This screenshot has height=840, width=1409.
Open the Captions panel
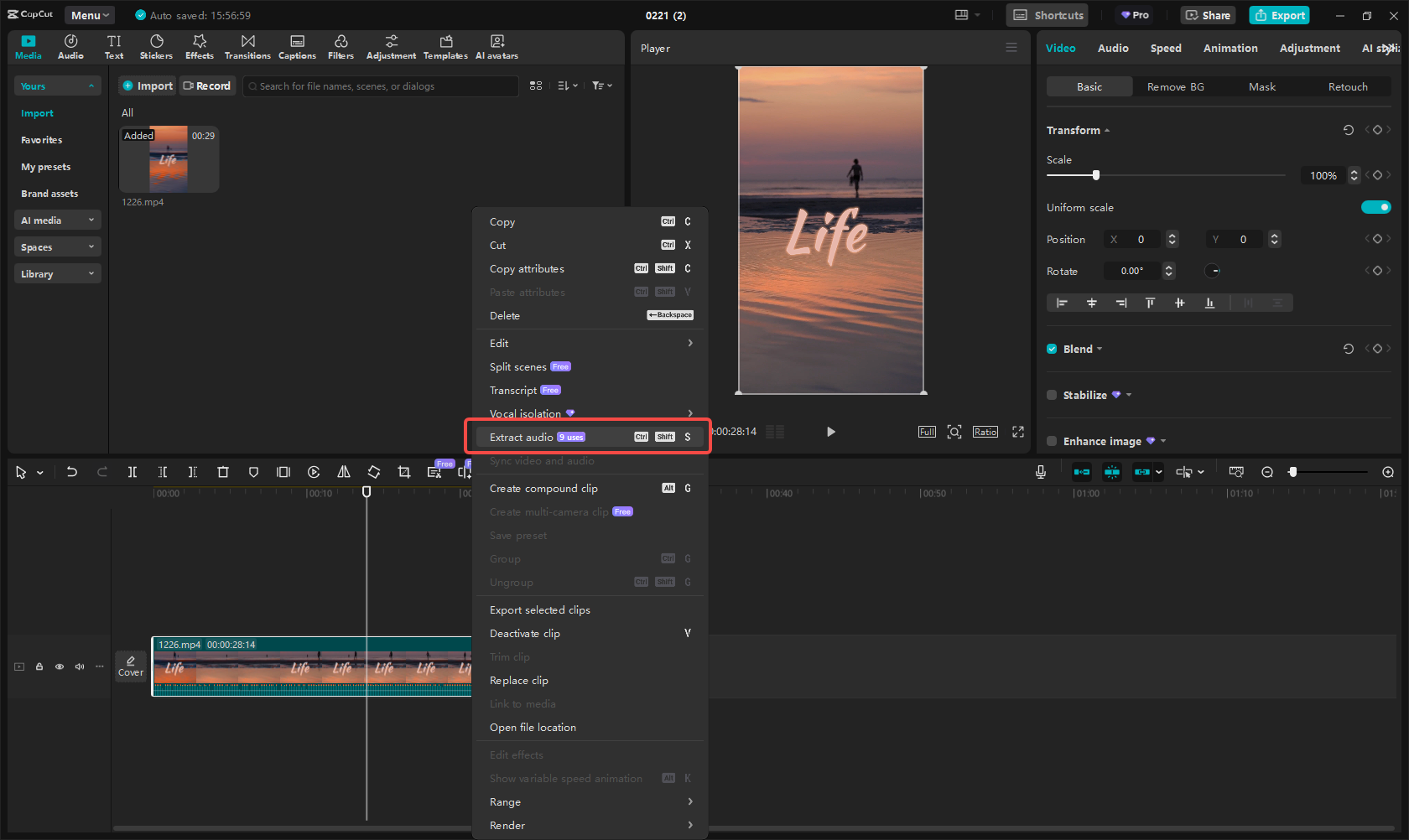pos(297,46)
